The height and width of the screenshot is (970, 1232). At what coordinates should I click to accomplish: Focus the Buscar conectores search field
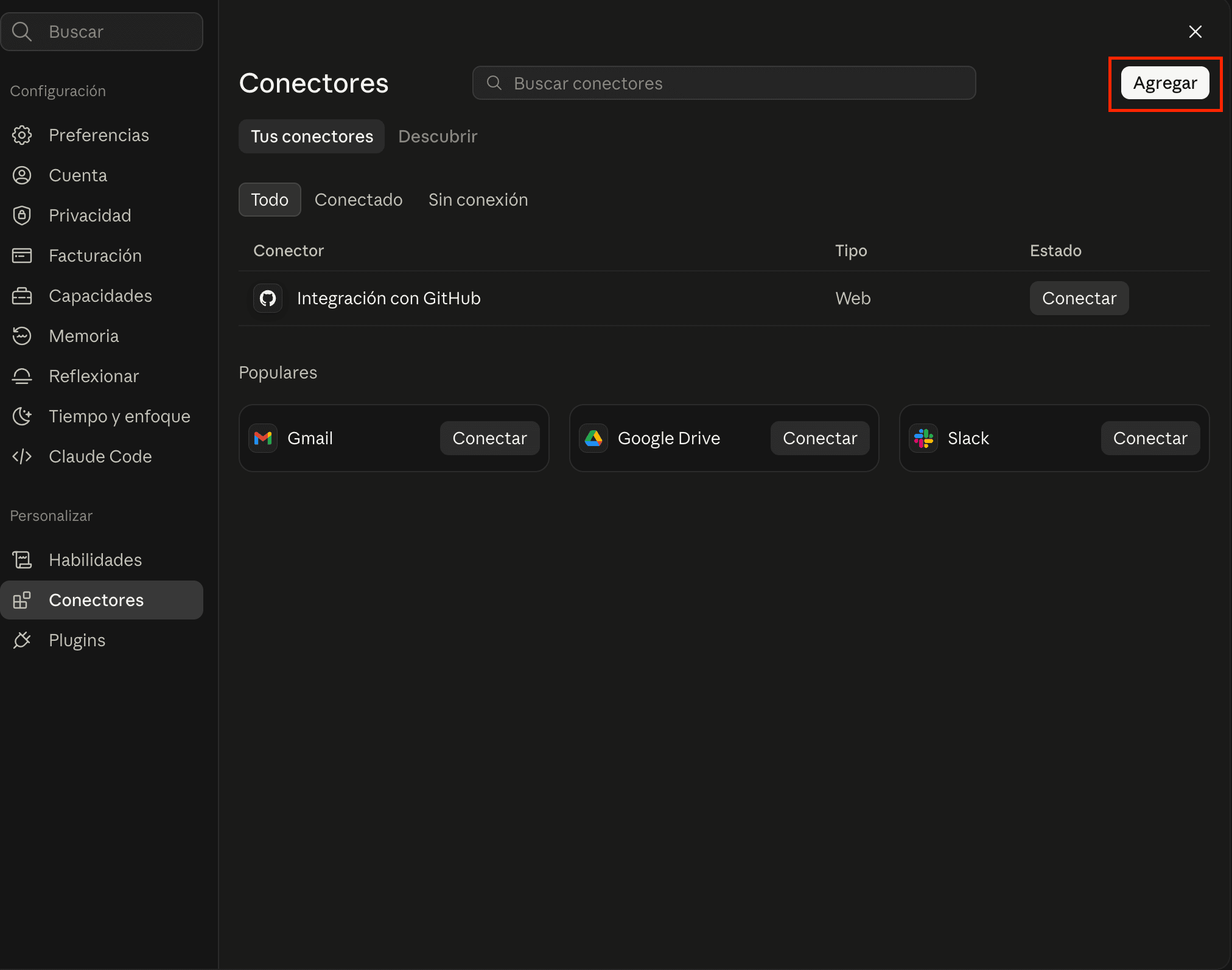[724, 83]
